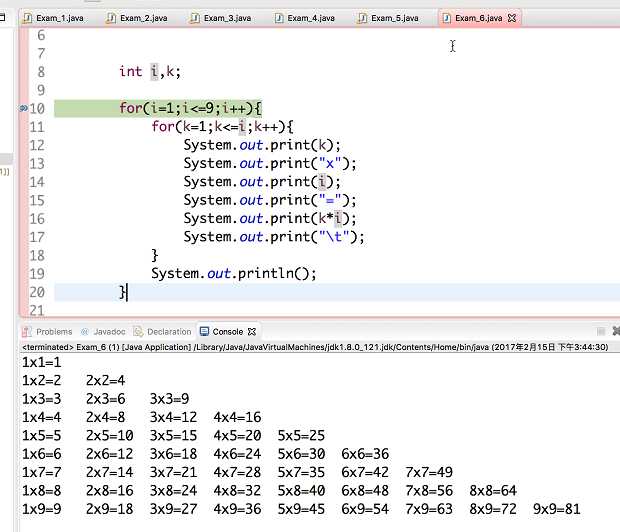Click the 6x6=36 console output
Viewport: 620px width, 532px height.
pyautogui.click(x=365, y=454)
